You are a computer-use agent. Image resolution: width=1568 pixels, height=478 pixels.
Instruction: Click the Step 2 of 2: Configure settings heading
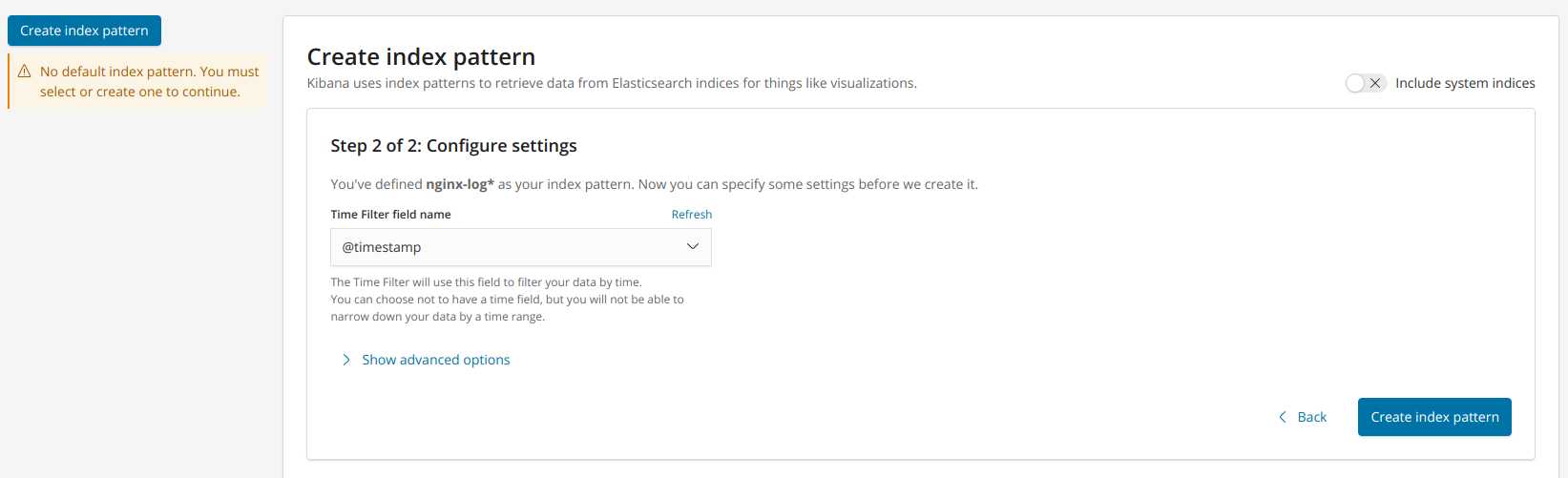pos(453,146)
